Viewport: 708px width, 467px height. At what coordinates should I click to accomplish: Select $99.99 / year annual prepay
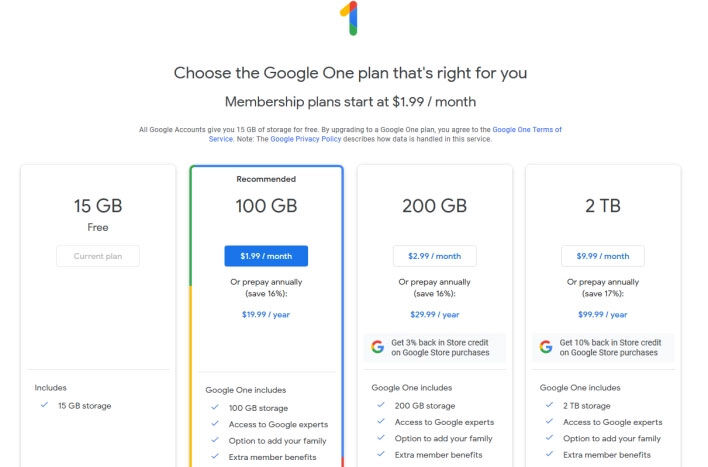point(602,313)
